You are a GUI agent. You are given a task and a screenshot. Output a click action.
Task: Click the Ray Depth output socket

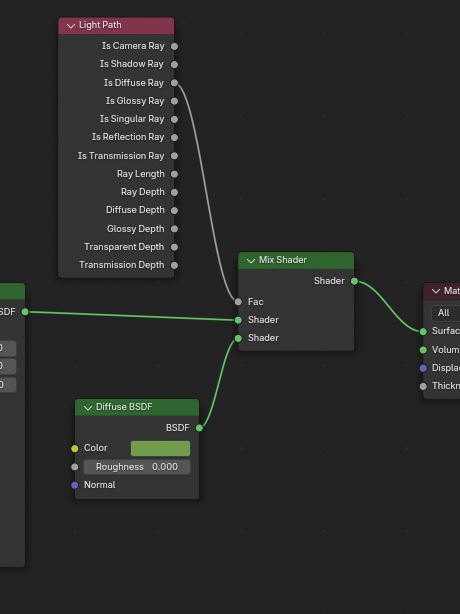click(x=175, y=192)
